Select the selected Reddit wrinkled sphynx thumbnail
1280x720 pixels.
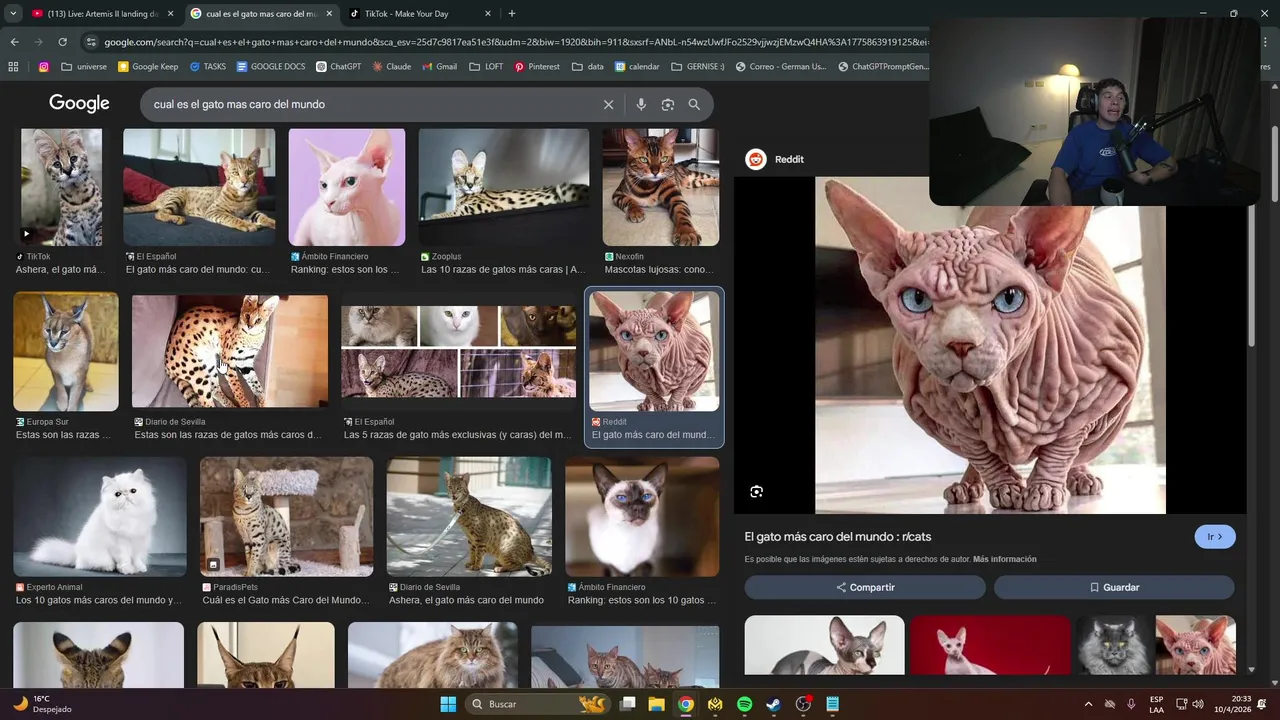[x=654, y=351]
